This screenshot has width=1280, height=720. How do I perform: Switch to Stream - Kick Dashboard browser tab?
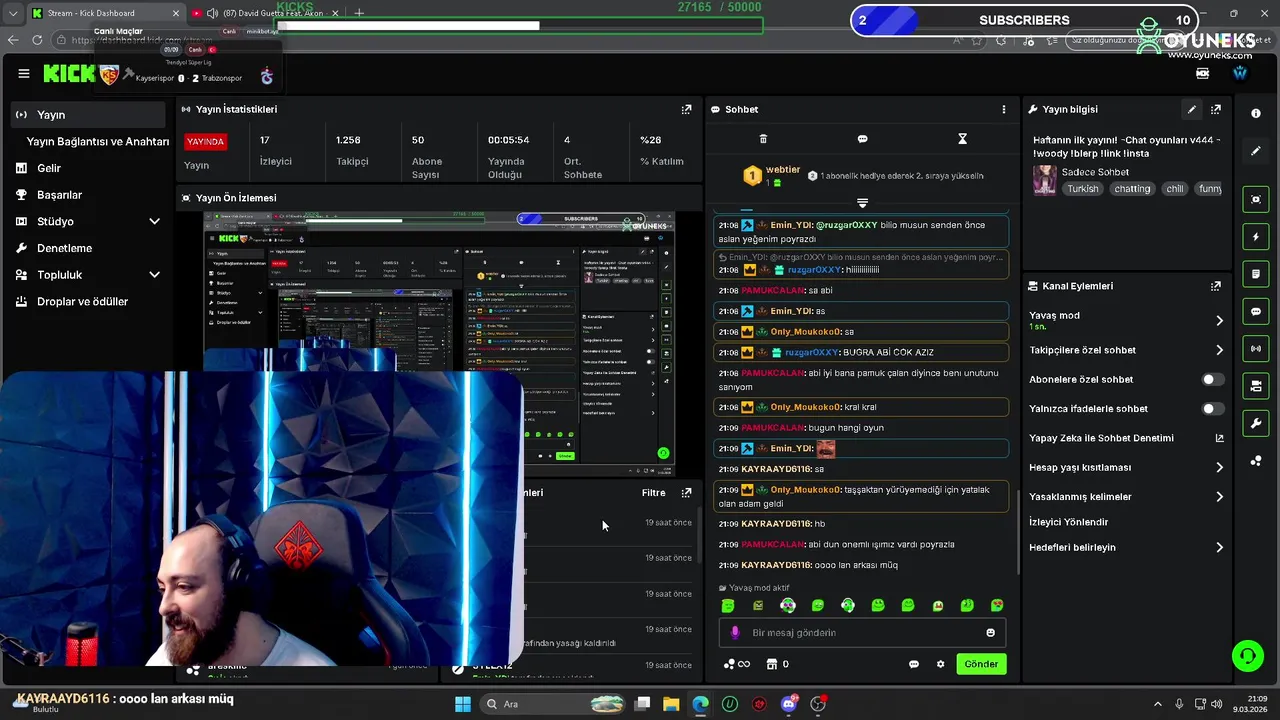(105, 13)
